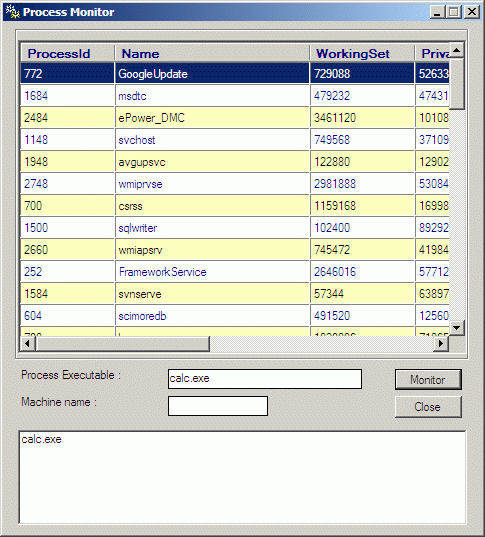Select the msdtc process name cell
485x537 pixels.
tap(212, 96)
